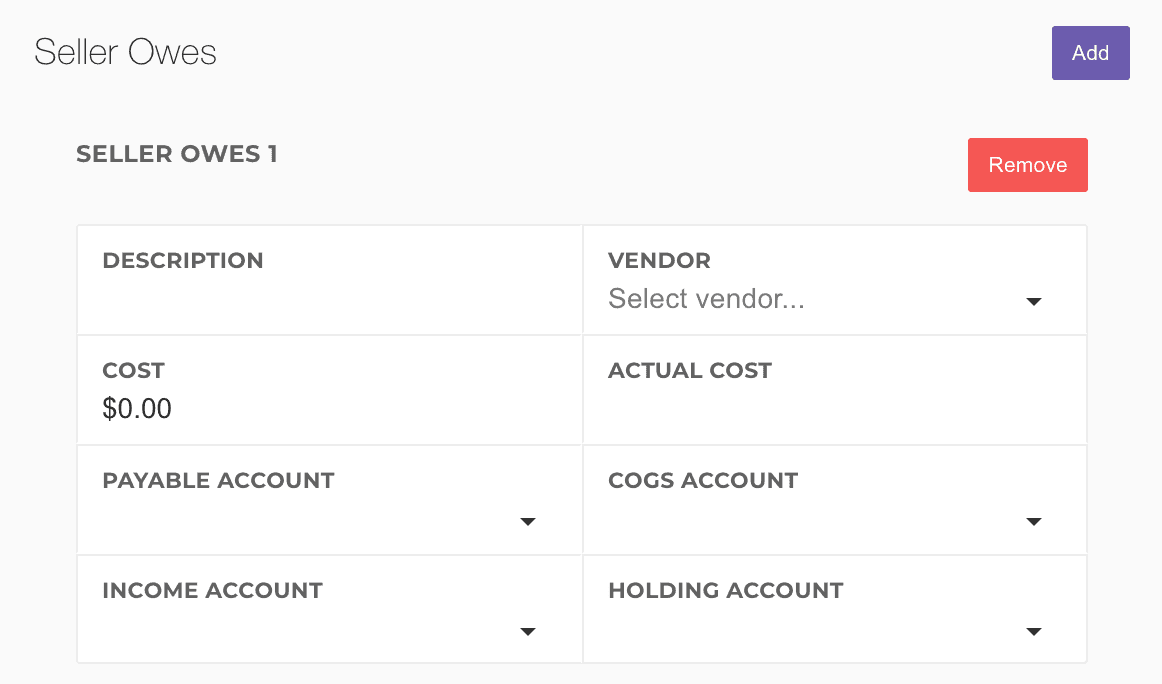Expand the Payable Account dropdown arrow
Image resolution: width=1162 pixels, height=684 pixels.
[x=529, y=521]
